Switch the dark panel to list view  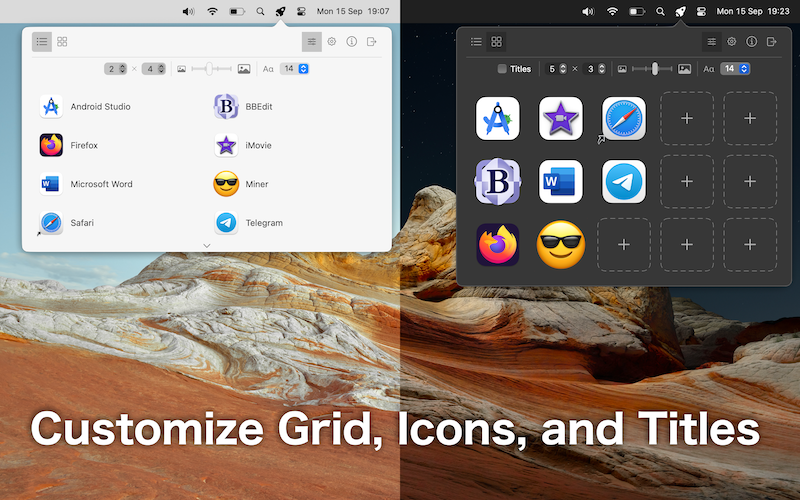pos(476,42)
